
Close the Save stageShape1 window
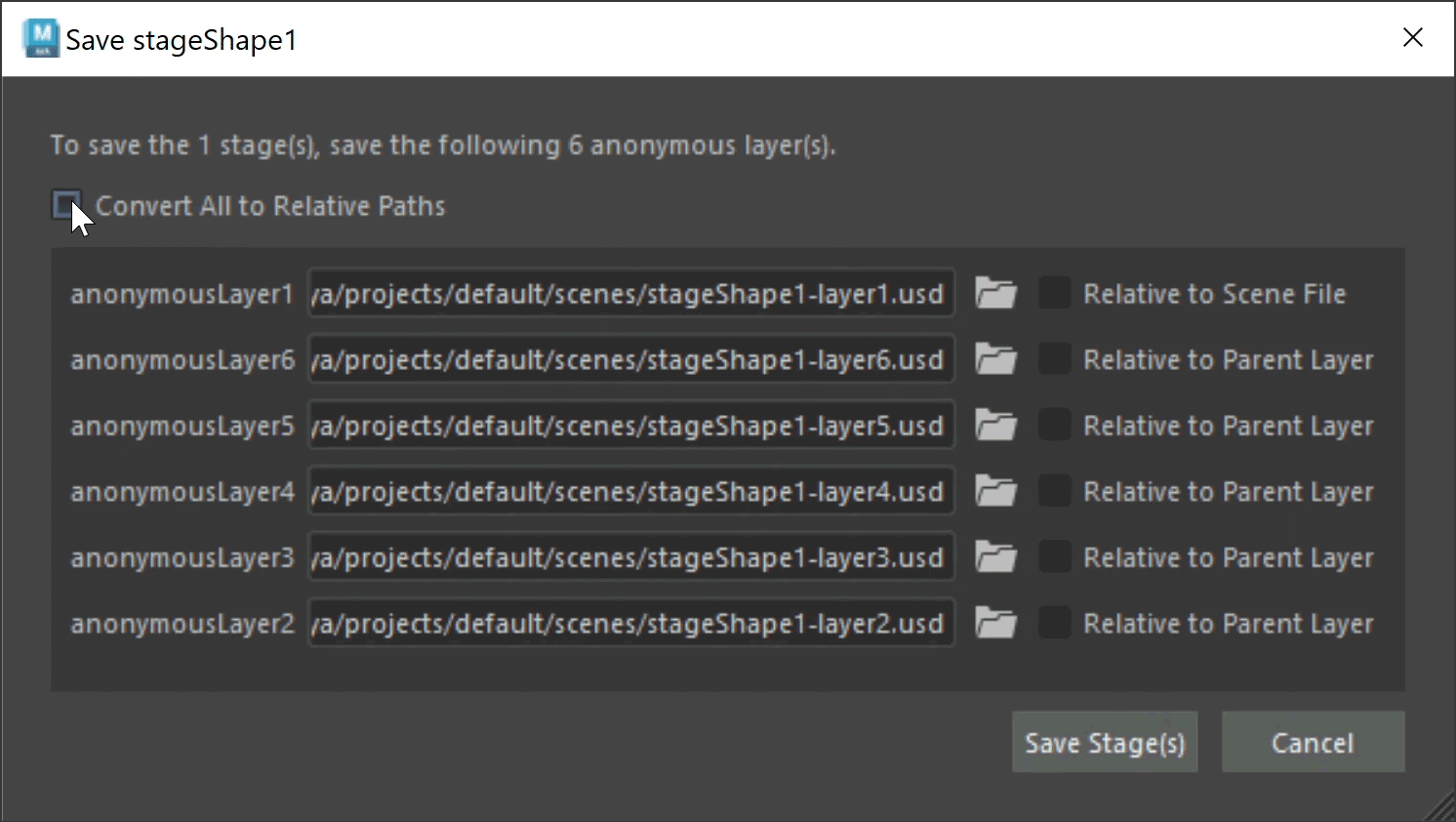click(1412, 38)
